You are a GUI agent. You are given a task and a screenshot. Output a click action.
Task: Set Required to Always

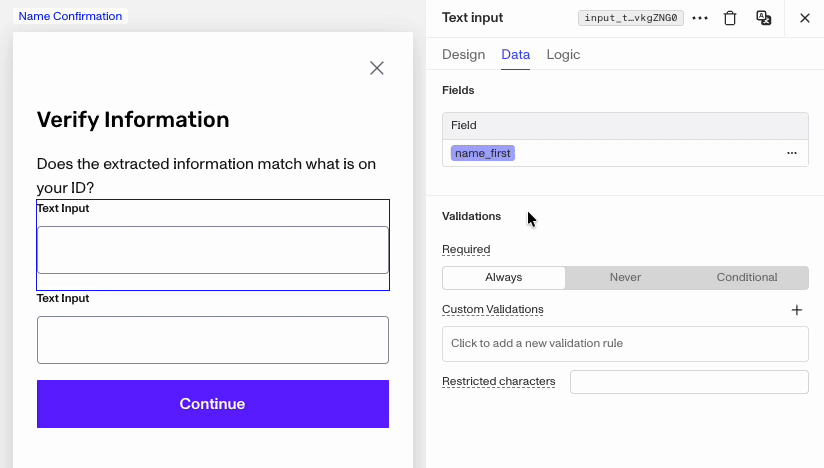[x=503, y=277]
